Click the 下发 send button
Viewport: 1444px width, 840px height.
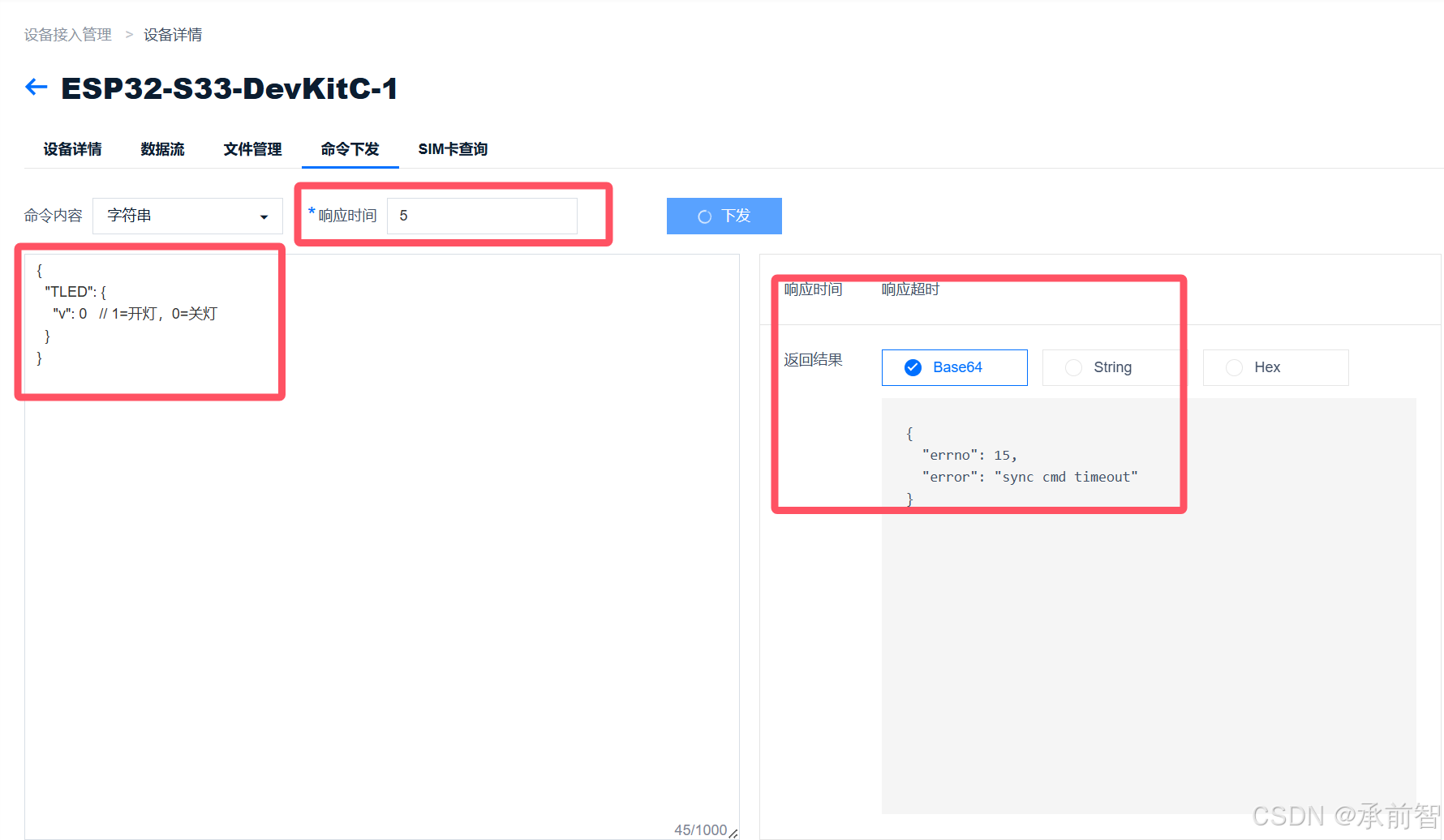click(724, 216)
